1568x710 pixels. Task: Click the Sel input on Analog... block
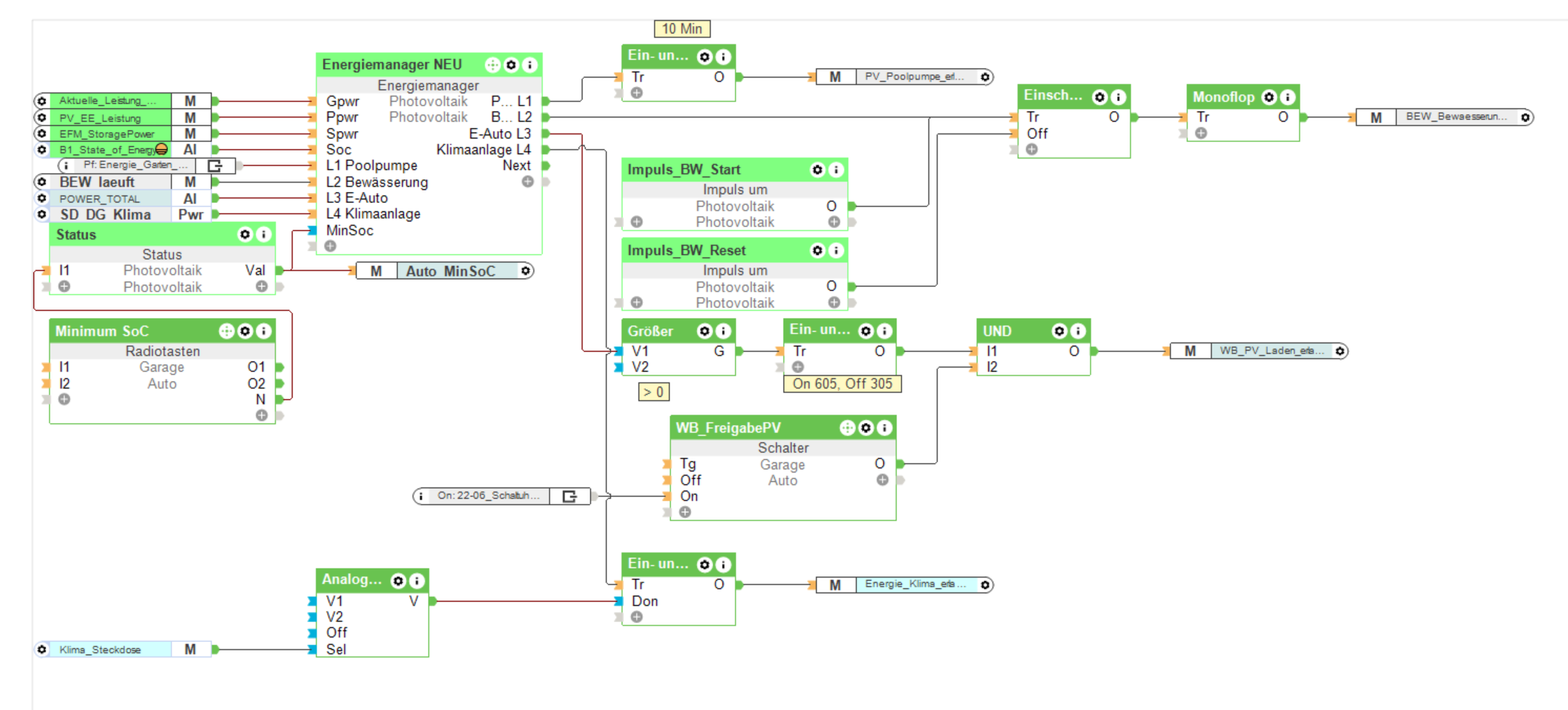336,649
